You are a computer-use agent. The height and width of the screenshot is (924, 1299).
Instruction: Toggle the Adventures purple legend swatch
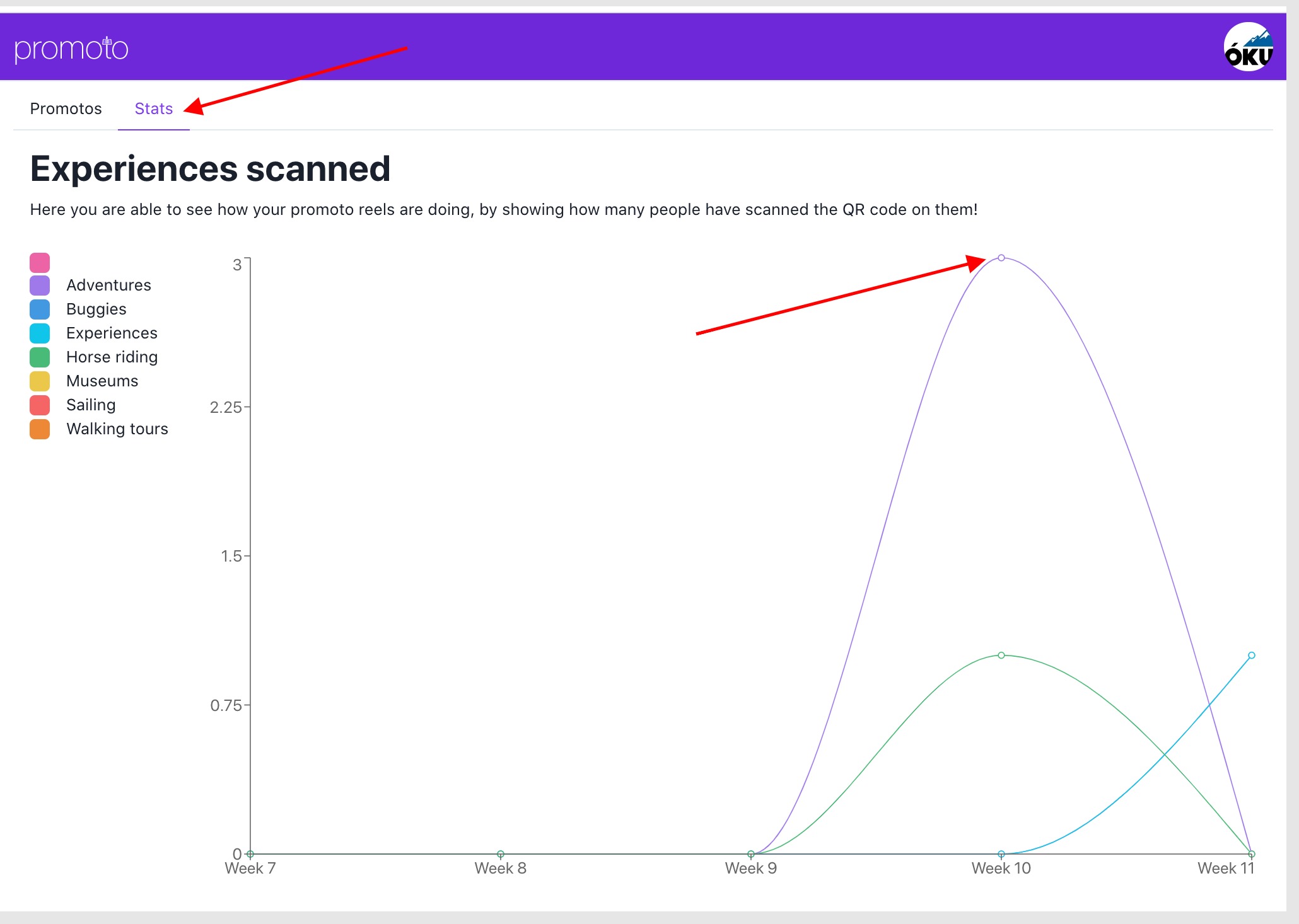40,286
